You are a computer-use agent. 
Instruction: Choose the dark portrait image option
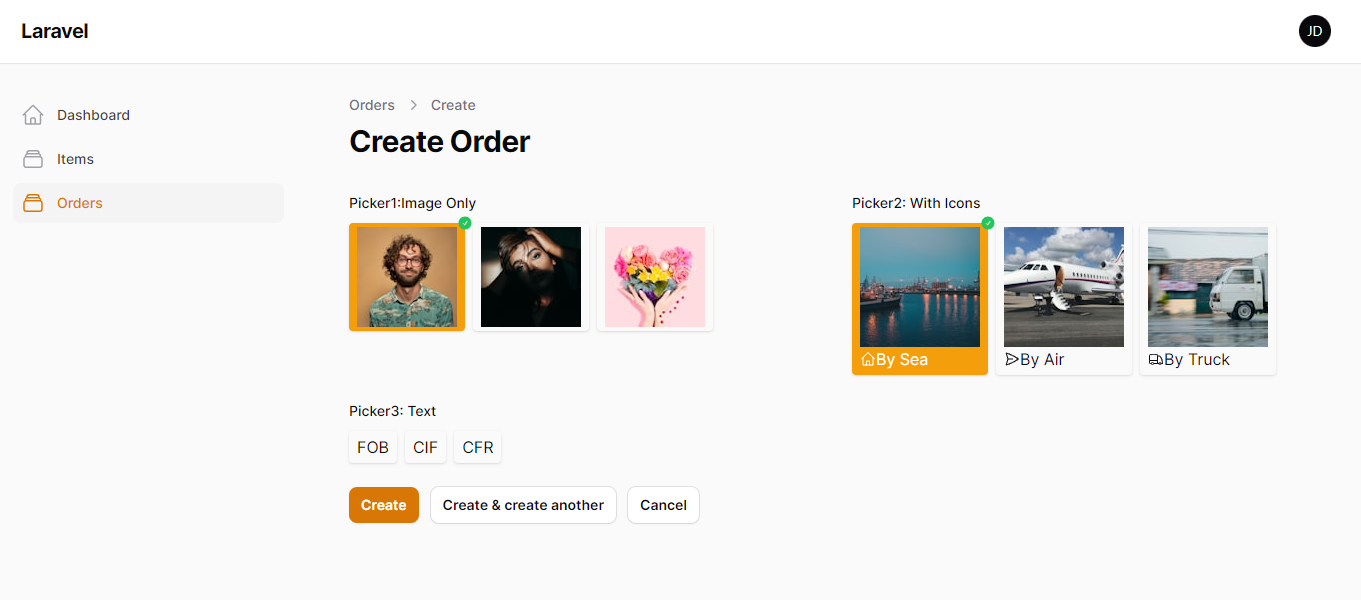(x=531, y=277)
